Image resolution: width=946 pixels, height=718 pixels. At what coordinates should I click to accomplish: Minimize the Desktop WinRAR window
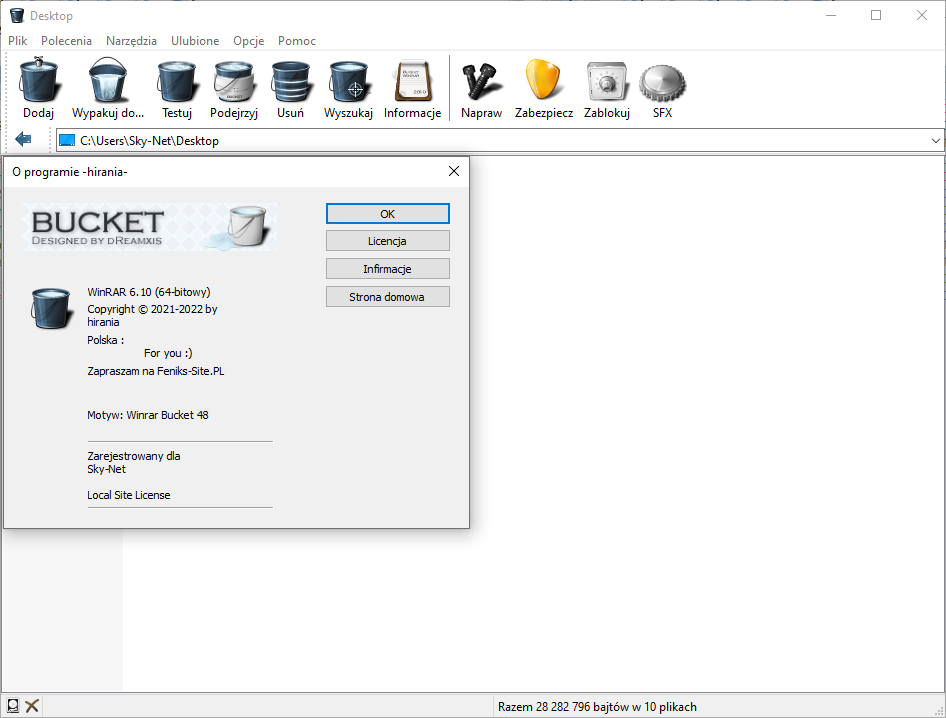pos(831,16)
